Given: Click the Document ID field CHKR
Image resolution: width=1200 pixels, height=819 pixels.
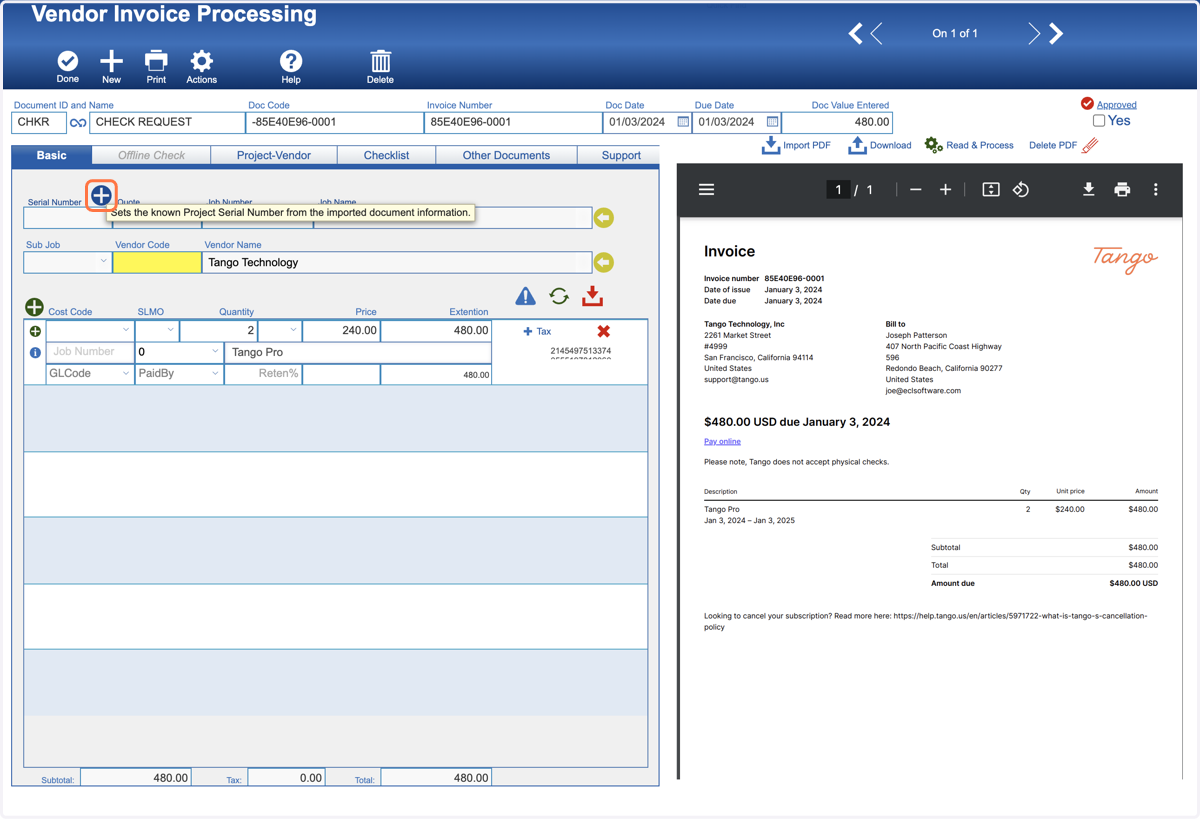Looking at the screenshot, I should pos(39,122).
